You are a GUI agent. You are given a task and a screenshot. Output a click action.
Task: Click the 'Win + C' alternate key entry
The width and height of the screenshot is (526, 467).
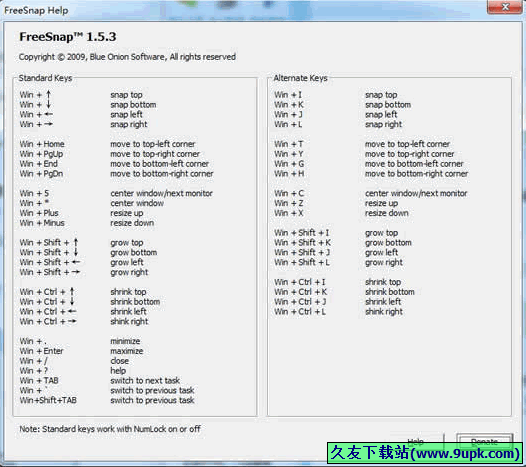289,193
